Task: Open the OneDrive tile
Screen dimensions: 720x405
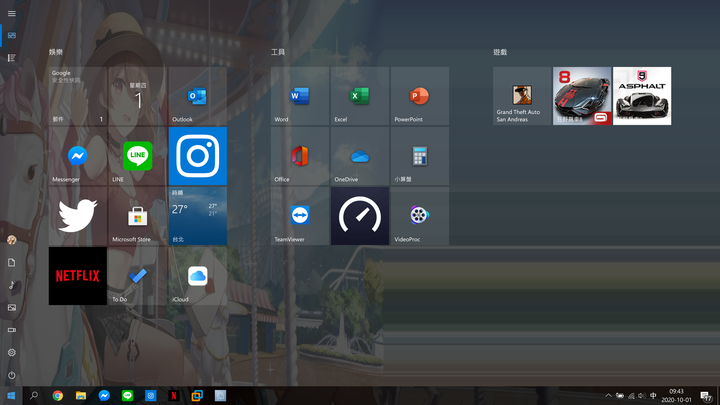Action: coord(360,156)
